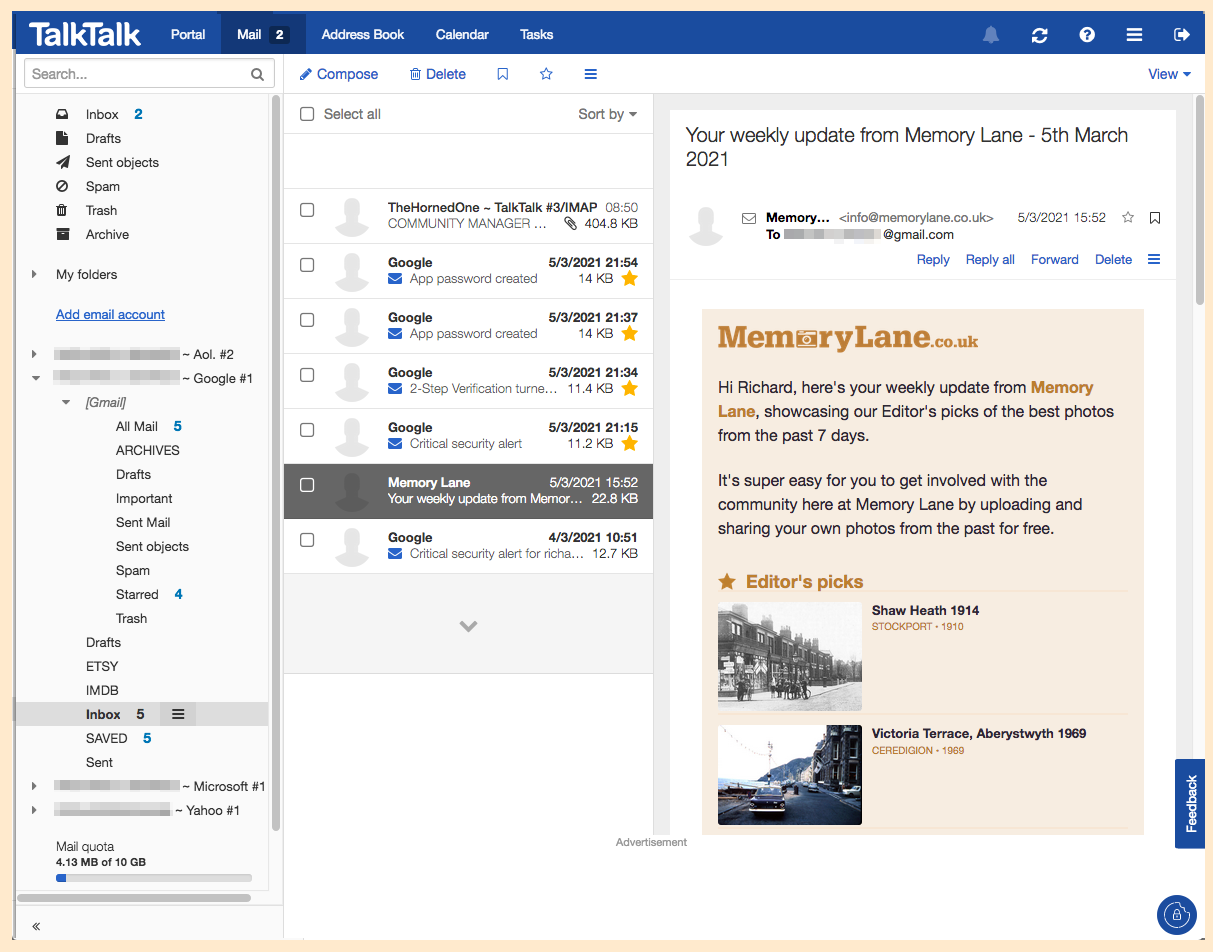The image size is (1213, 952).
Task: Tick the Select all checkbox
Action: coord(308,114)
